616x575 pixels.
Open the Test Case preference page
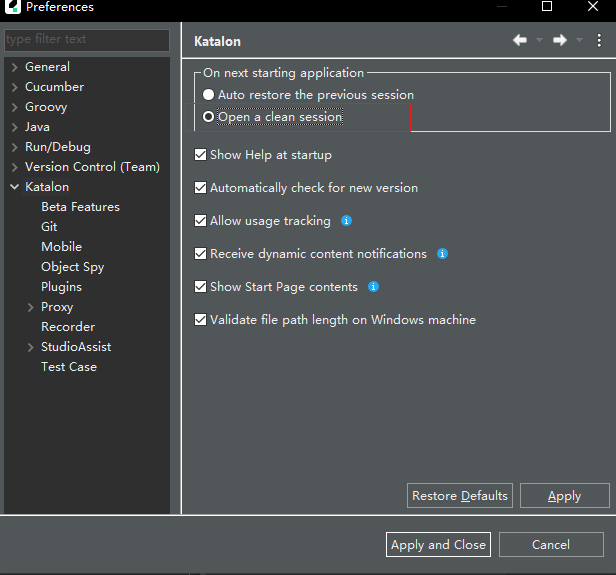pyautogui.click(x=69, y=367)
